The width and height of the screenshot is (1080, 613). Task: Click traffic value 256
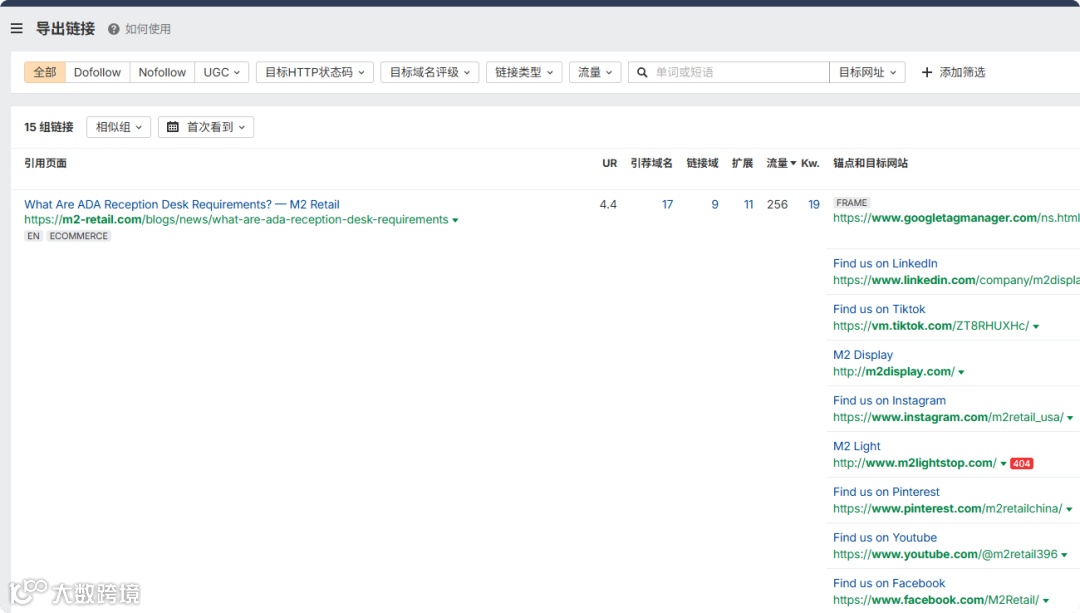click(777, 205)
